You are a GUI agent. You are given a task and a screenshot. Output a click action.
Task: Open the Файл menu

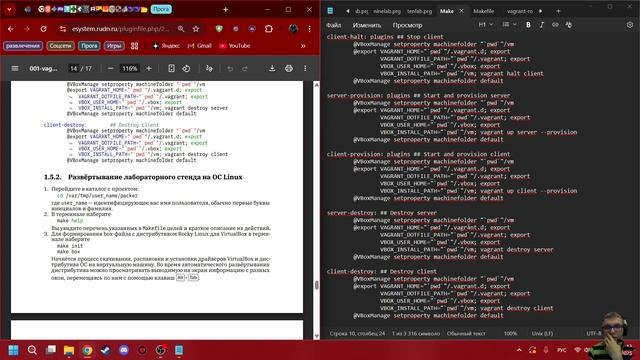(333, 25)
